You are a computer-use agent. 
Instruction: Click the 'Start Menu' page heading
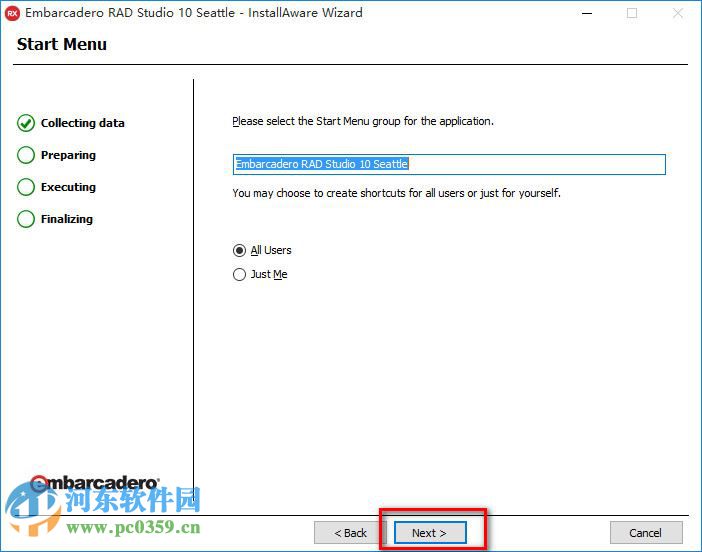pyautogui.click(x=62, y=44)
